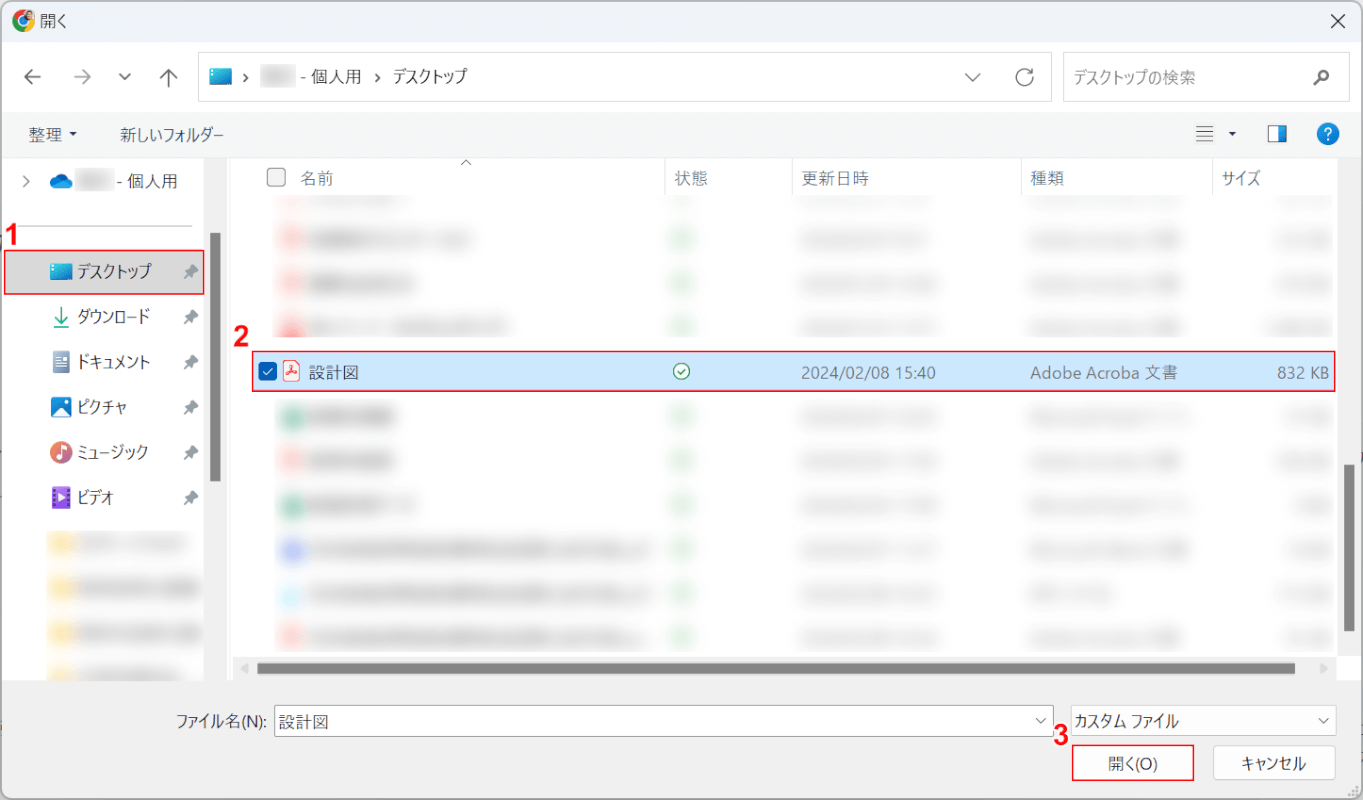Refresh the folder view
Viewport: 1363px width, 800px height.
point(1024,77)
